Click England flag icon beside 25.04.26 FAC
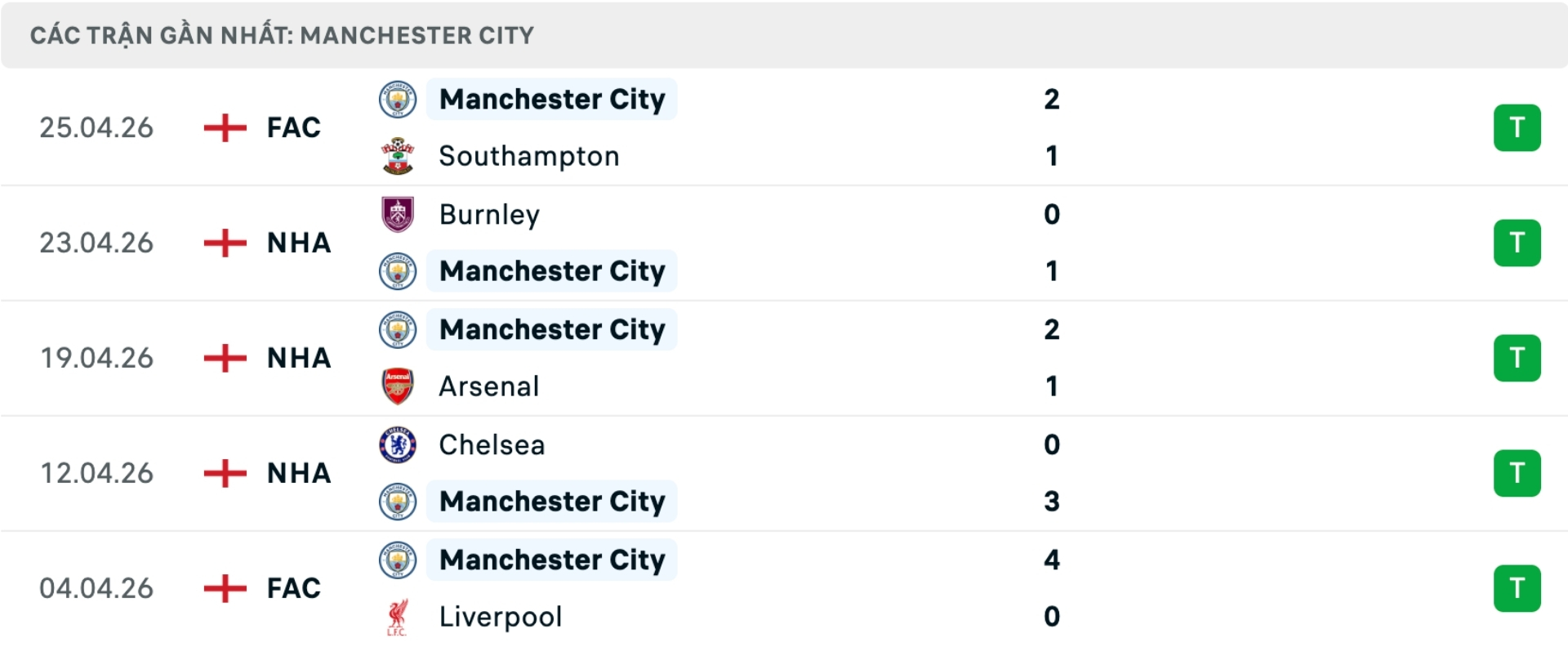 coord(225,127)
